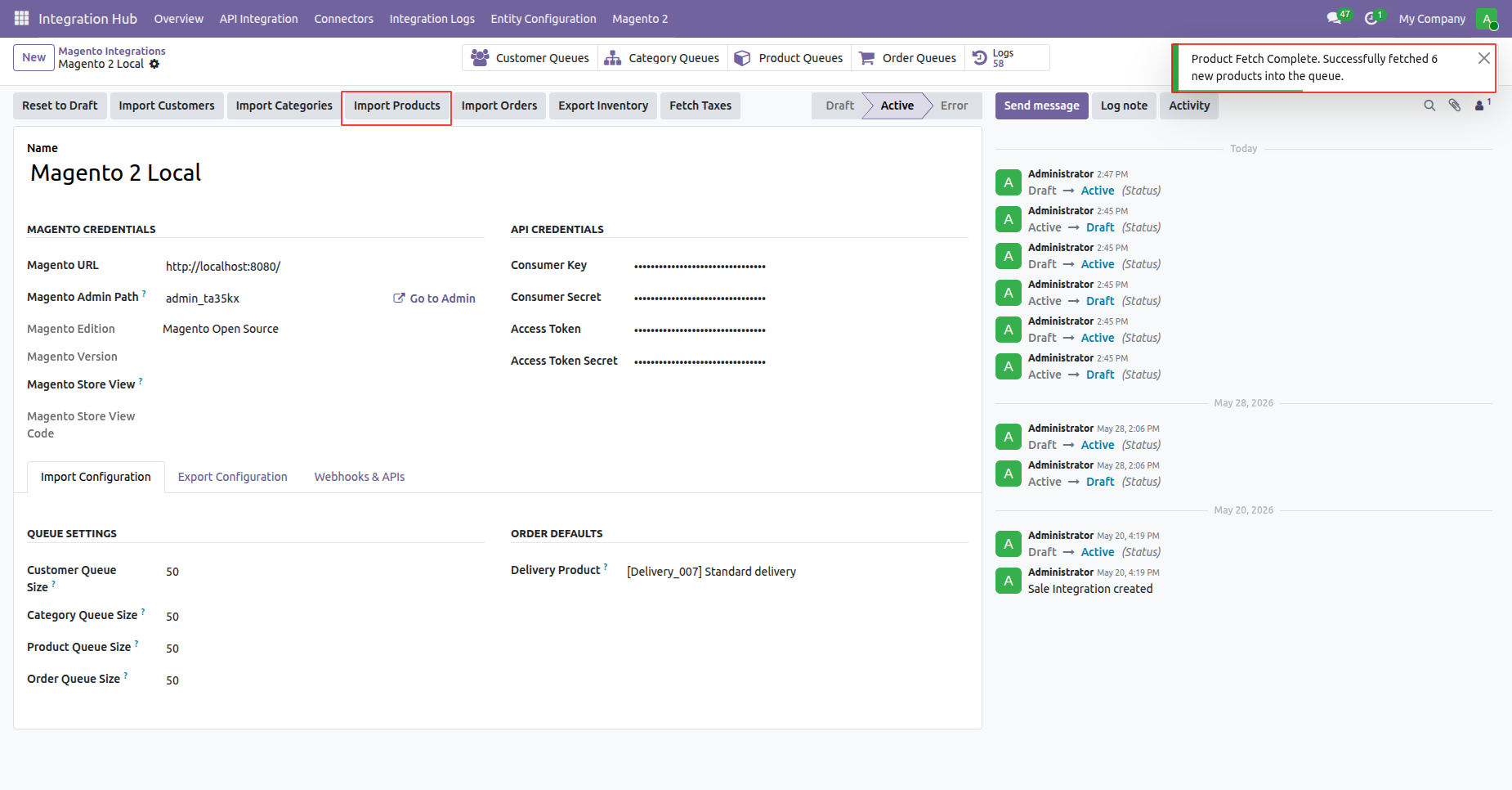1512x790 pixels.
Task: Create a new record with New
Action: (34, 57)
